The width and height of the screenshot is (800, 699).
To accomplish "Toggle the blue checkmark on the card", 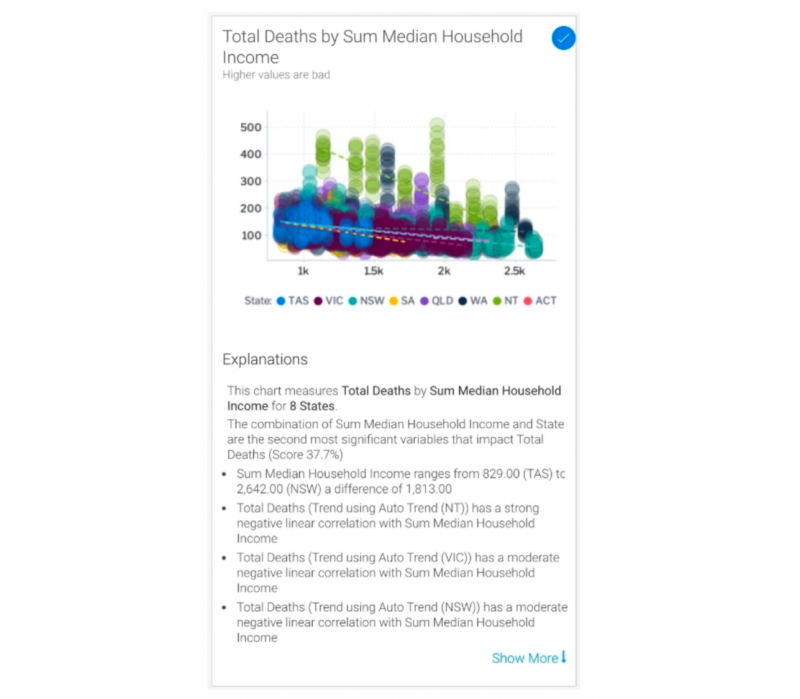I will 563,38.
